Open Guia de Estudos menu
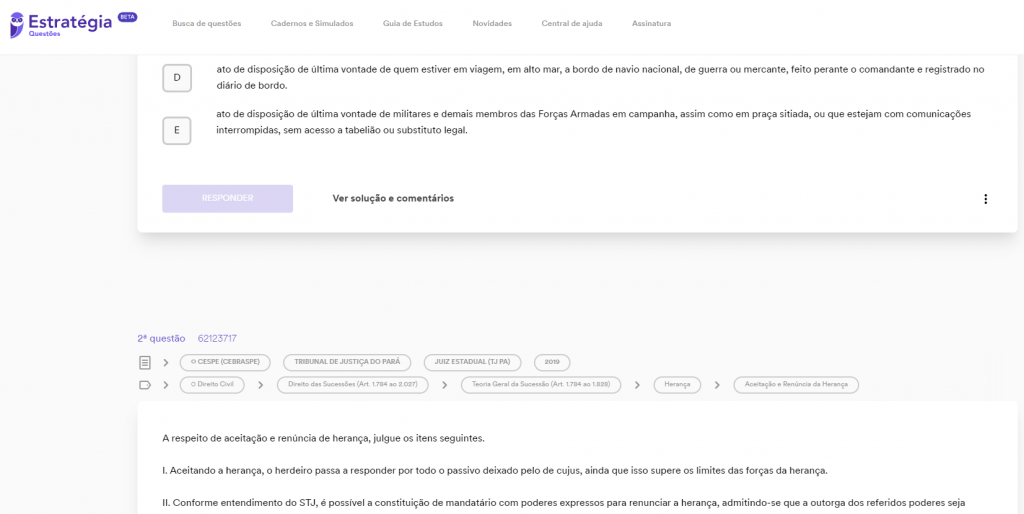1024x514 pixels. pos(413,24)
